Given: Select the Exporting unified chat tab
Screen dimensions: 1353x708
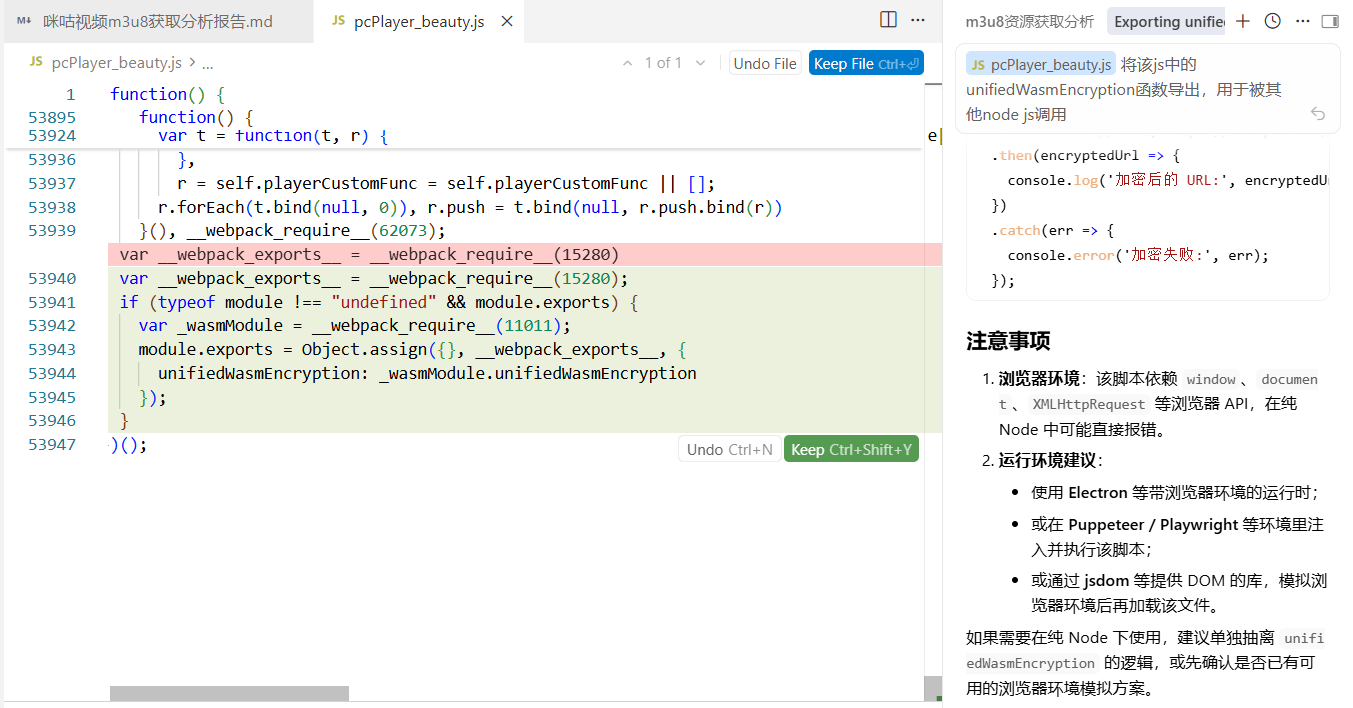Looking at the screenshot, I should (1168, 21).
